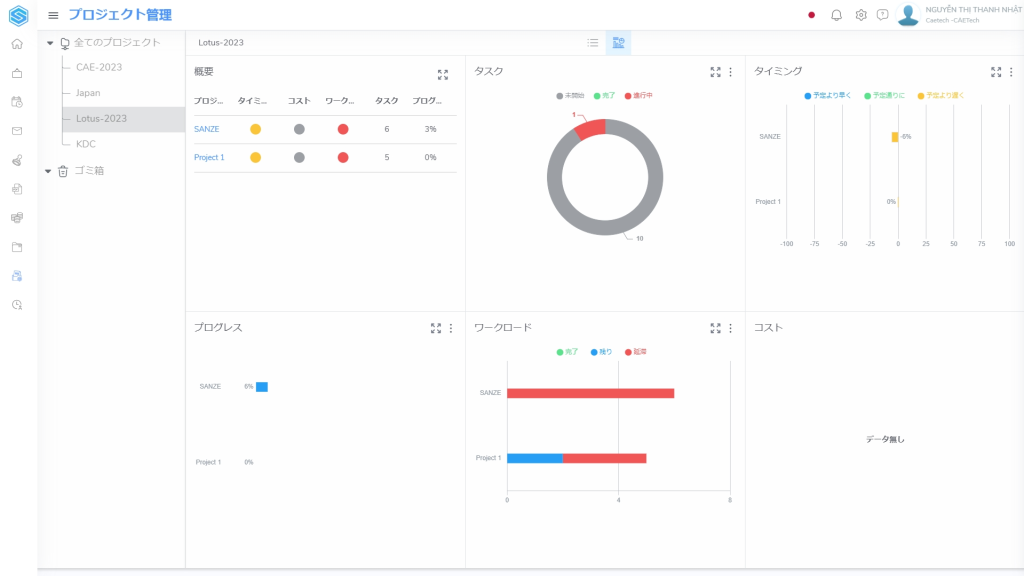Select CAE-2023 in the project tree
This screenshot has height=576, width=1024.
pyautogui.click(x=99, y=67)
